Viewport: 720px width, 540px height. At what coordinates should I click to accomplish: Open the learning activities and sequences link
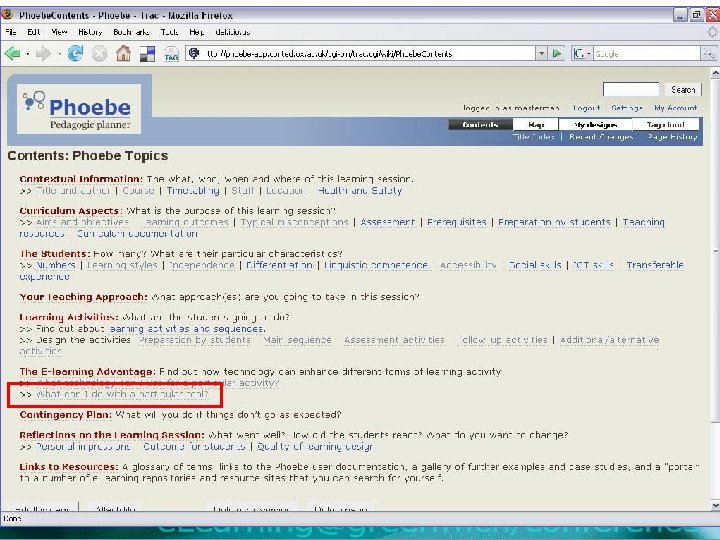tap(186, 329)
